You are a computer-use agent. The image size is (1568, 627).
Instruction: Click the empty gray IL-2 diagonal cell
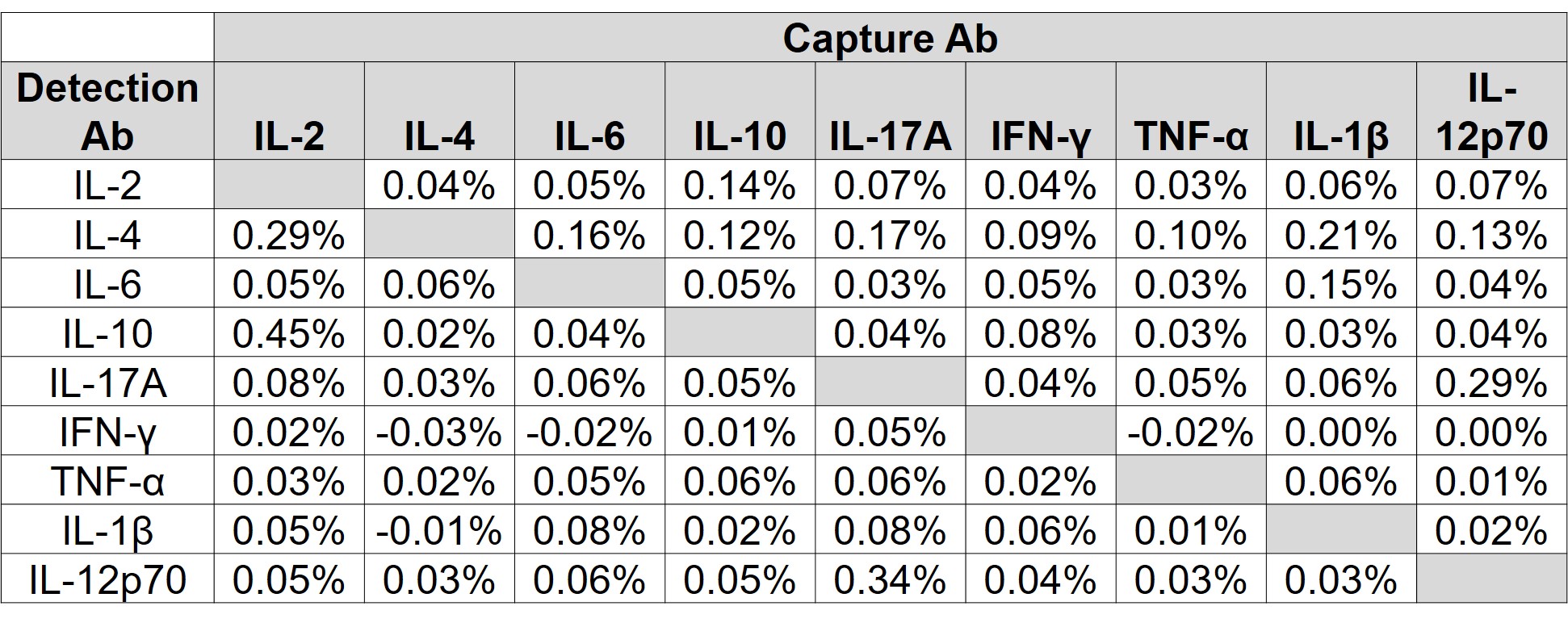pyautogui.click(x=288, y=186)
